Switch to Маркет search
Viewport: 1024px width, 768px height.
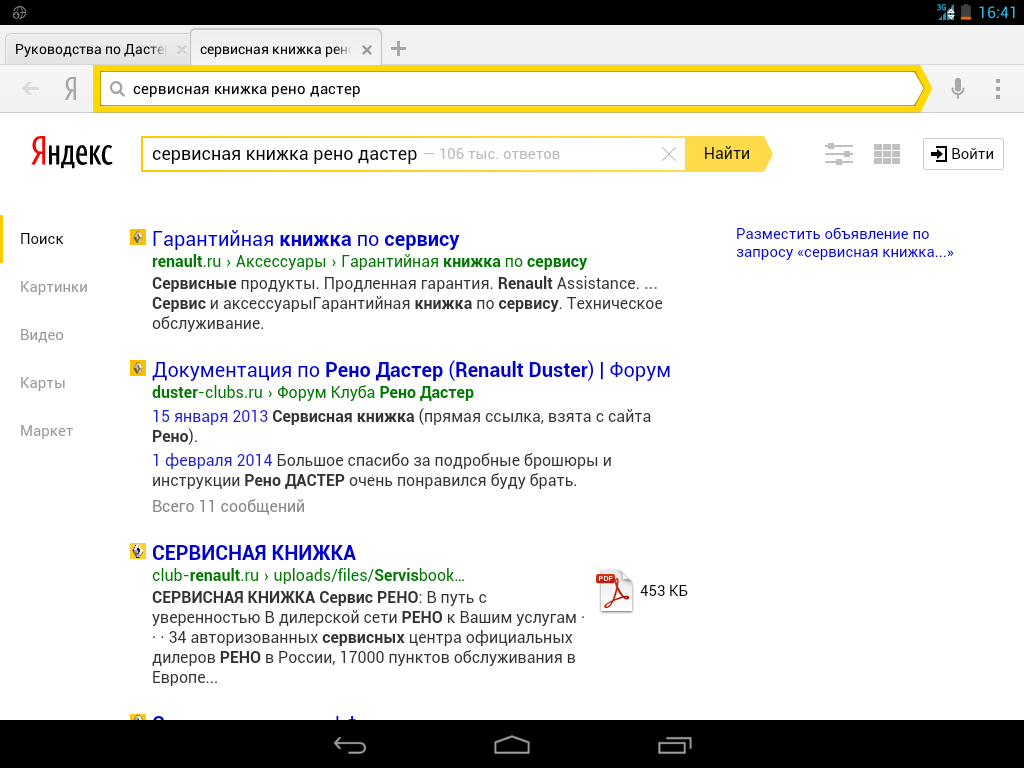(x=46, y=431)
